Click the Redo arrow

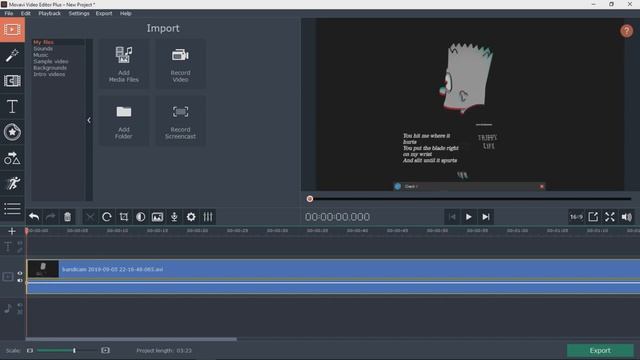(51, 217)
